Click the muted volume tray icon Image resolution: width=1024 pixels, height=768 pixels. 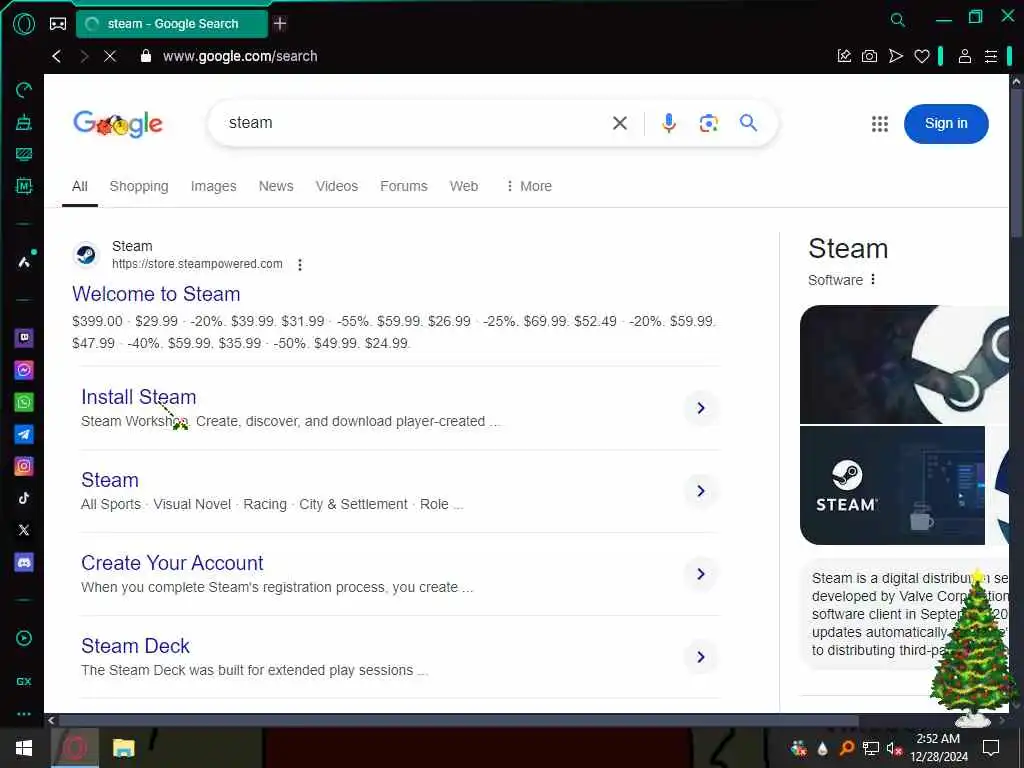pos(893,748)
